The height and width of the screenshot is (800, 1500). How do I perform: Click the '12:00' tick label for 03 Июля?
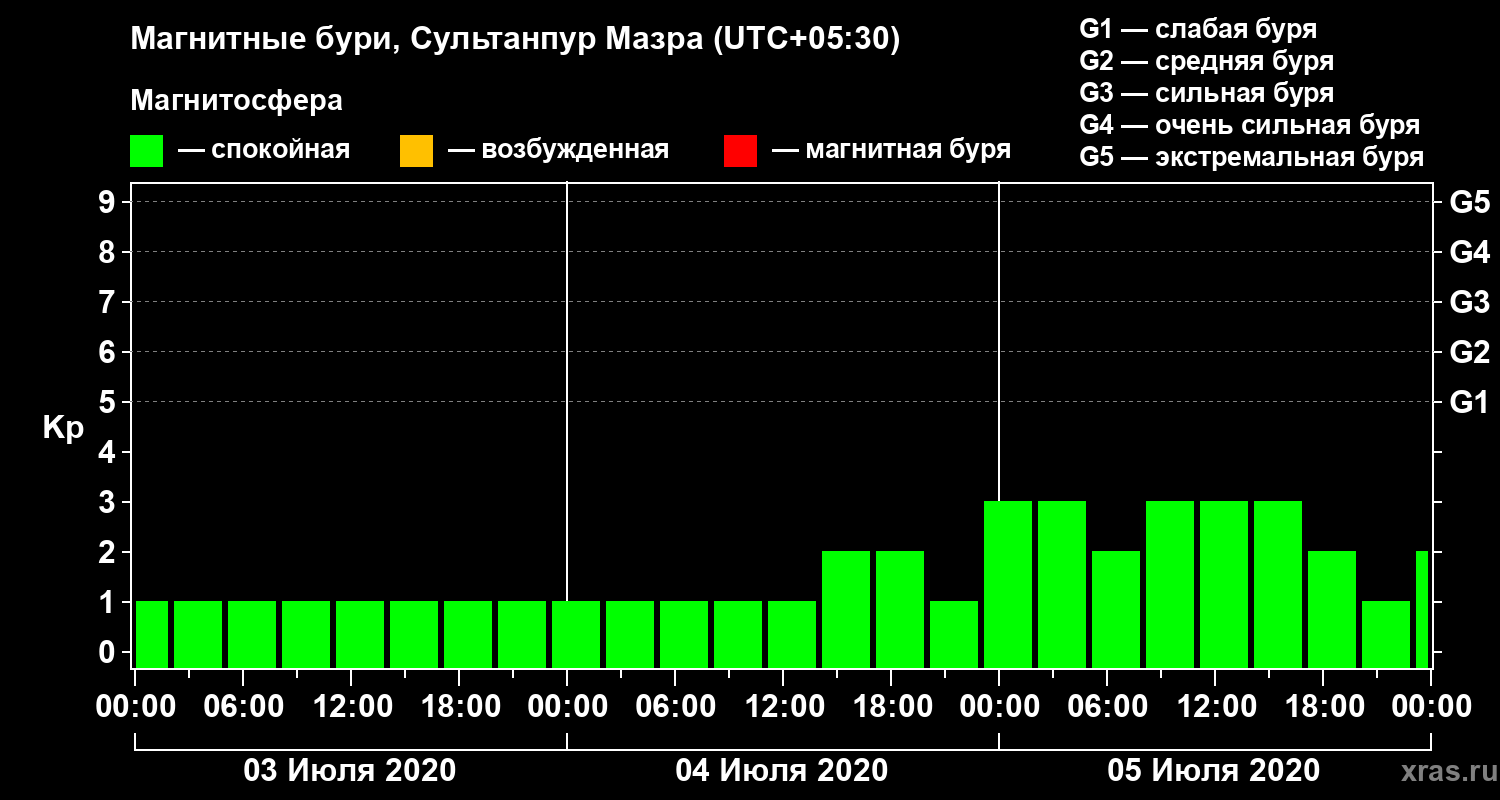click(352, 707)
